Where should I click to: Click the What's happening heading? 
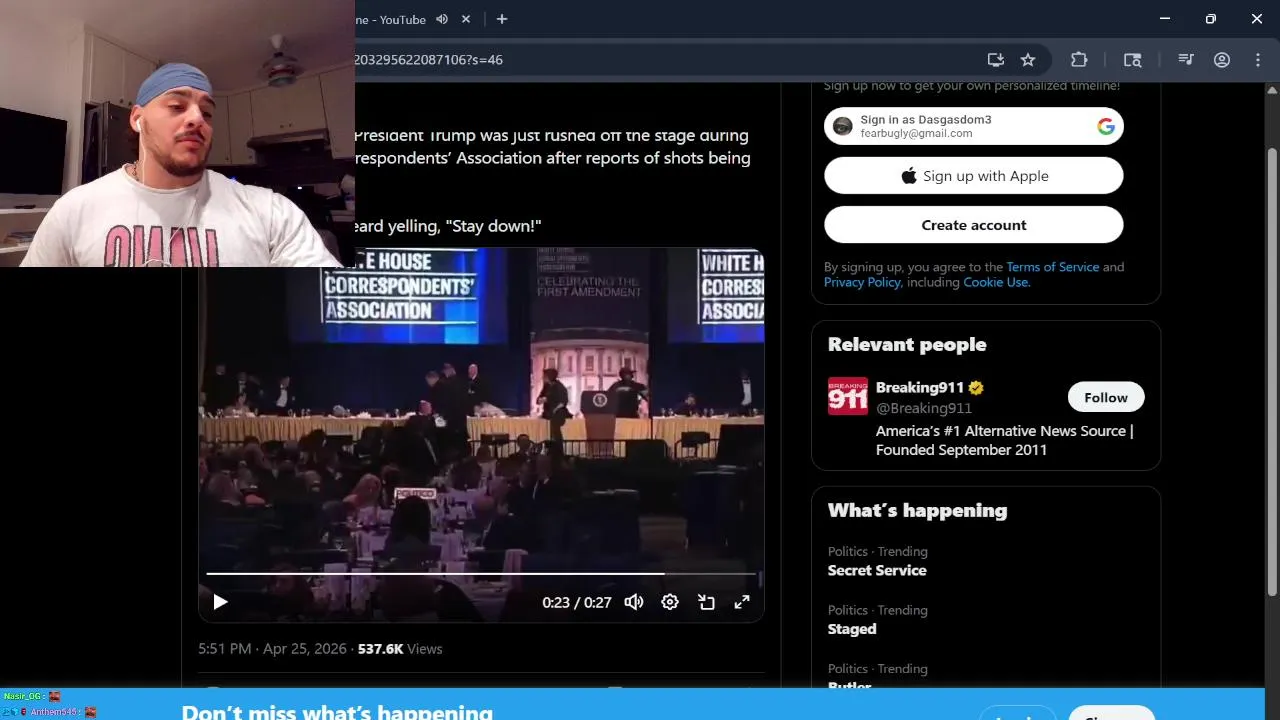(x=917, y=510)
